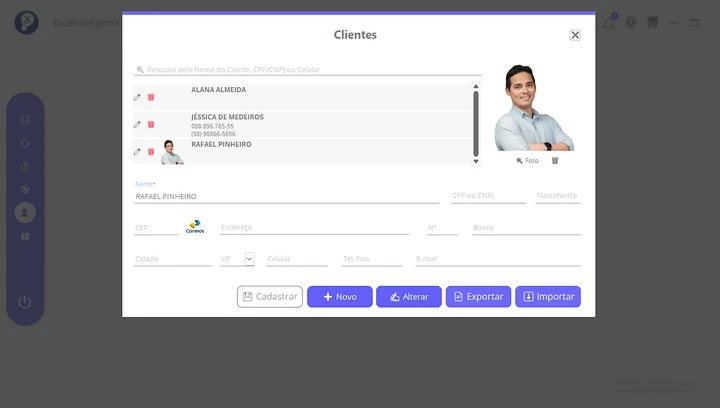Click the Correios CEP lookup icon
Viewport: 720px width, 408px height.
(x=194, y=228)
